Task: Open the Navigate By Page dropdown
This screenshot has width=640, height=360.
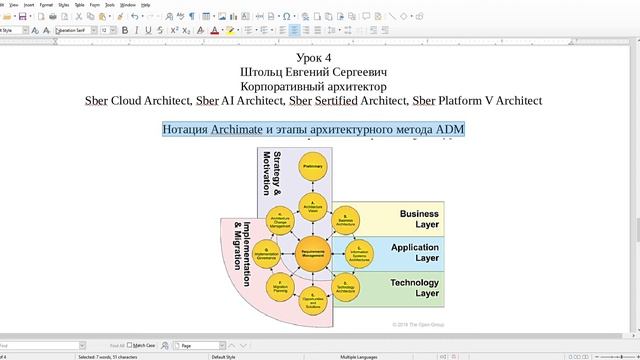Action: click(x=222, y=346)
